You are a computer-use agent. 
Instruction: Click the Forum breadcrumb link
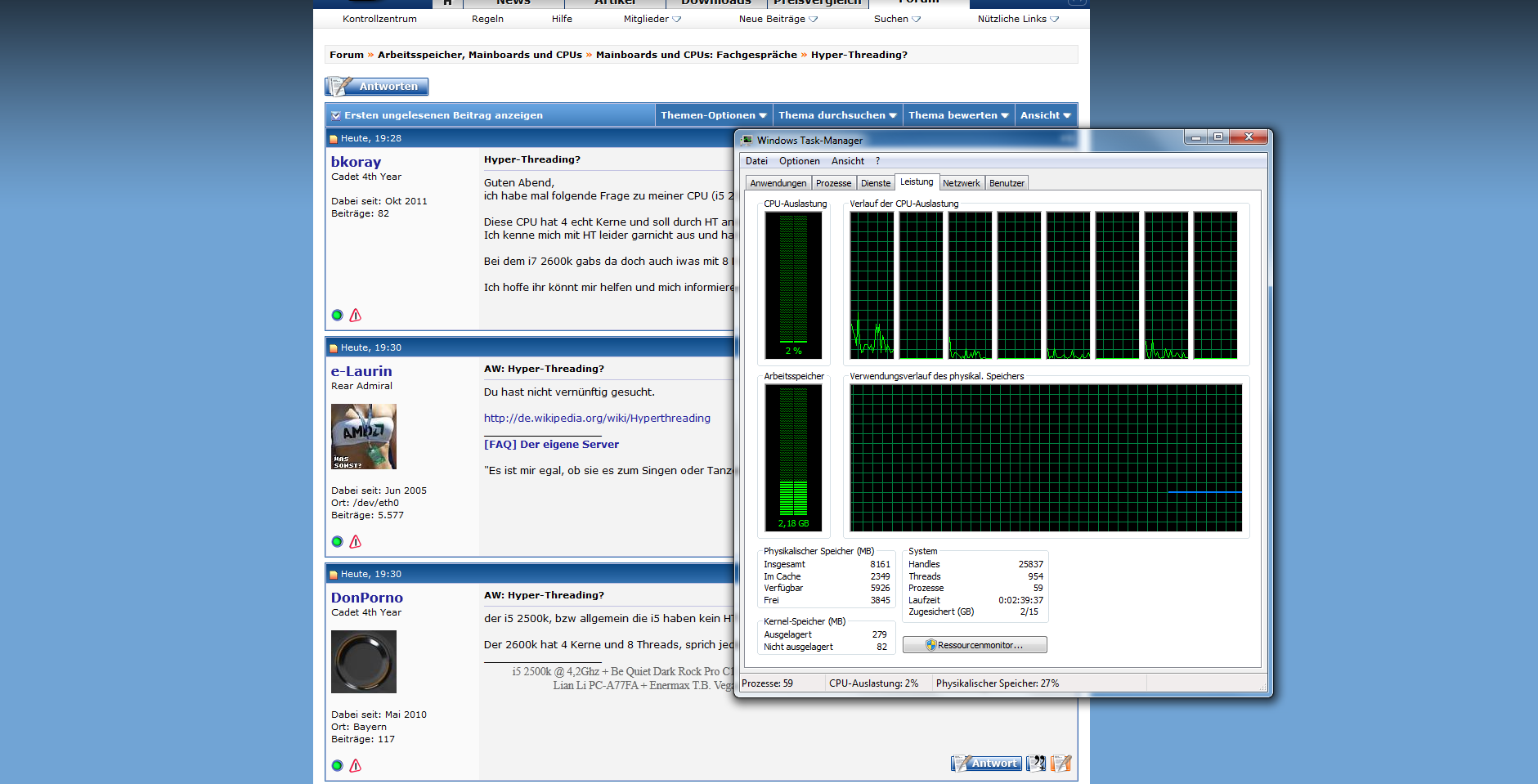coord(347,55)
